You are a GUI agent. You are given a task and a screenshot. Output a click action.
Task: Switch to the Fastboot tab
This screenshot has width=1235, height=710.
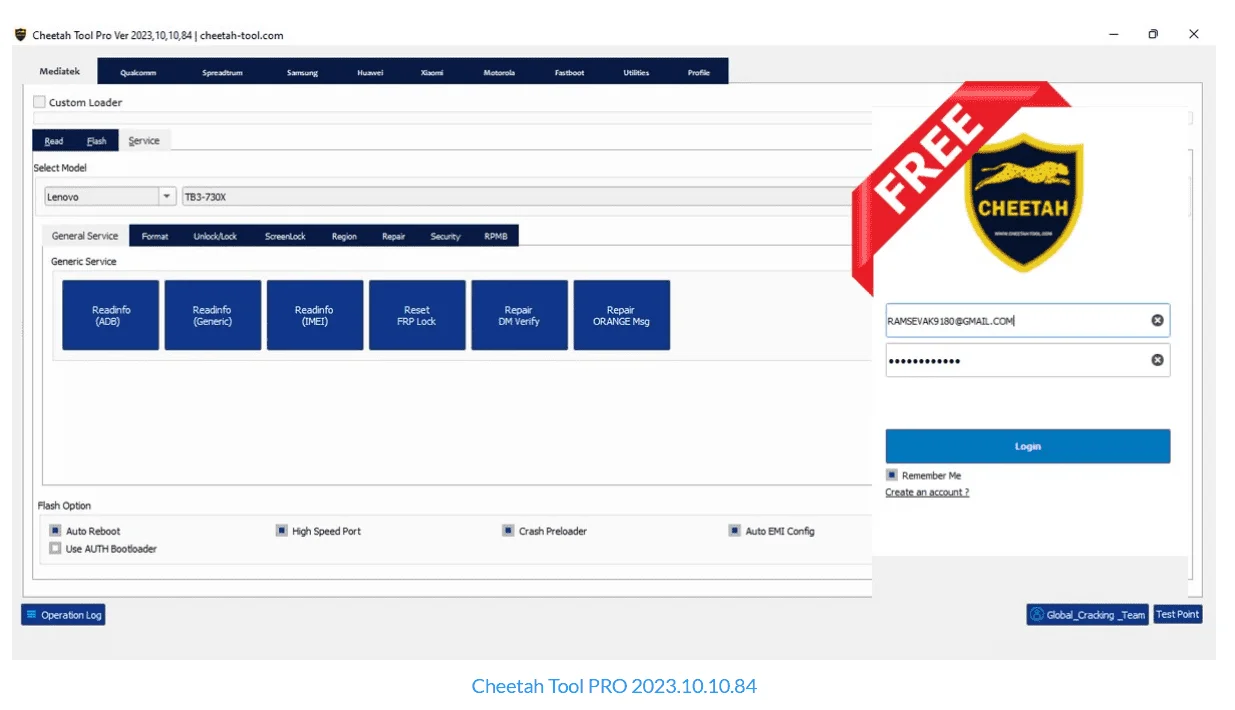[570, 72]
